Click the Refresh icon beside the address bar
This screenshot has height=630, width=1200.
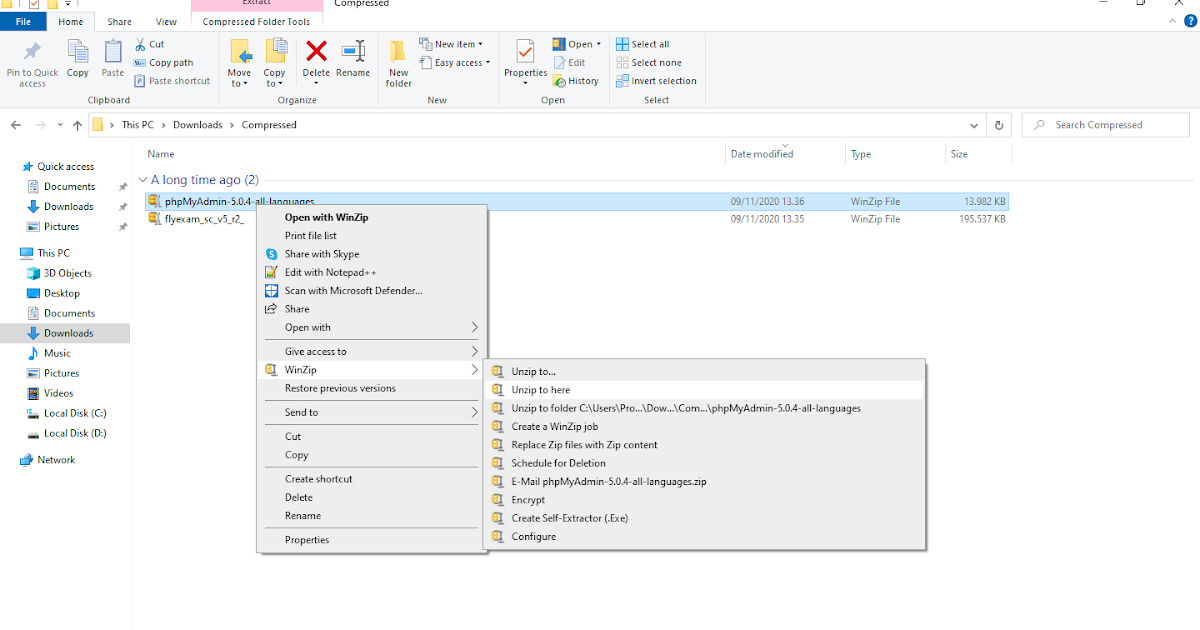(998, 124)
